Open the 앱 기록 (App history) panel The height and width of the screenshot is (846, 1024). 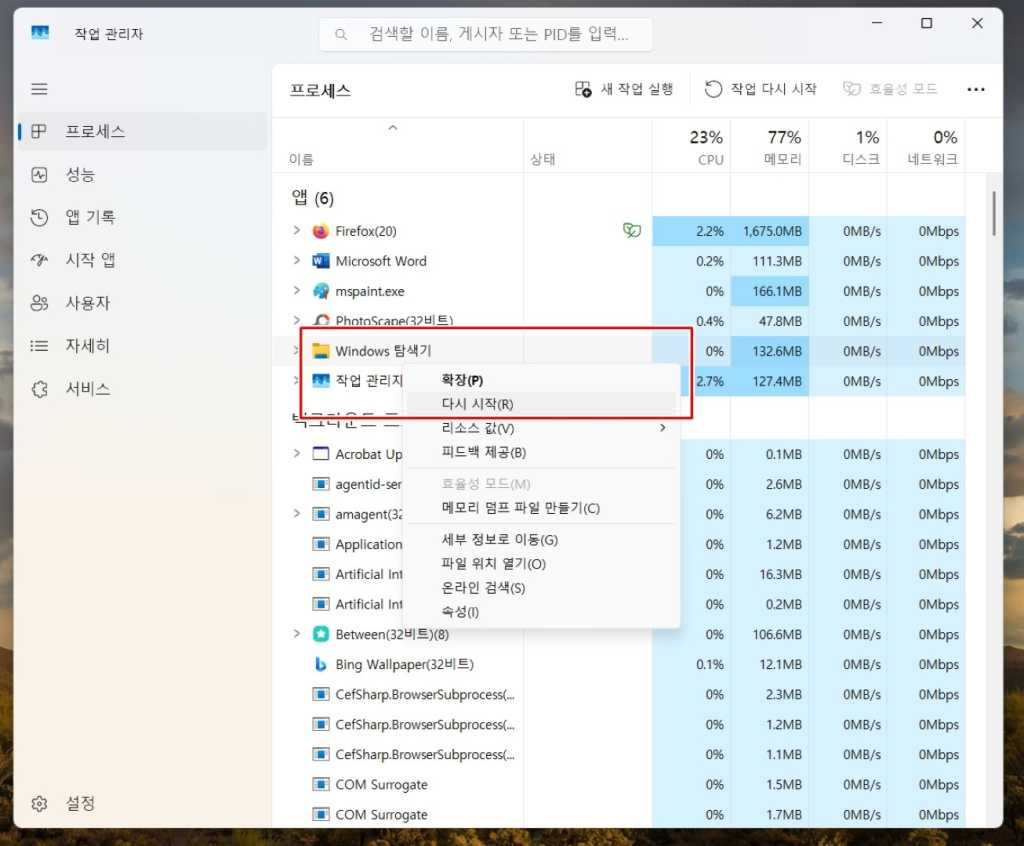click(x=92, y=216)
